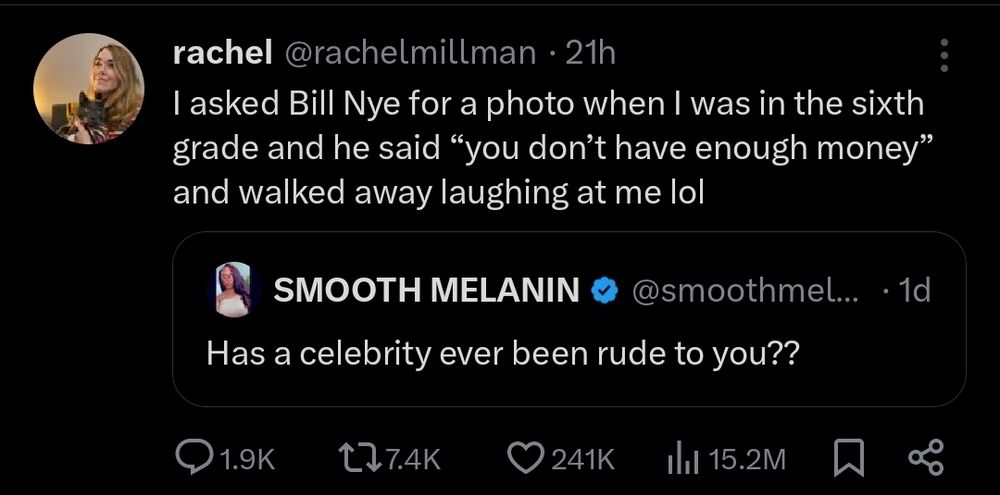
Task: Open the three-dot more options menu
Action: click(942, 55)
